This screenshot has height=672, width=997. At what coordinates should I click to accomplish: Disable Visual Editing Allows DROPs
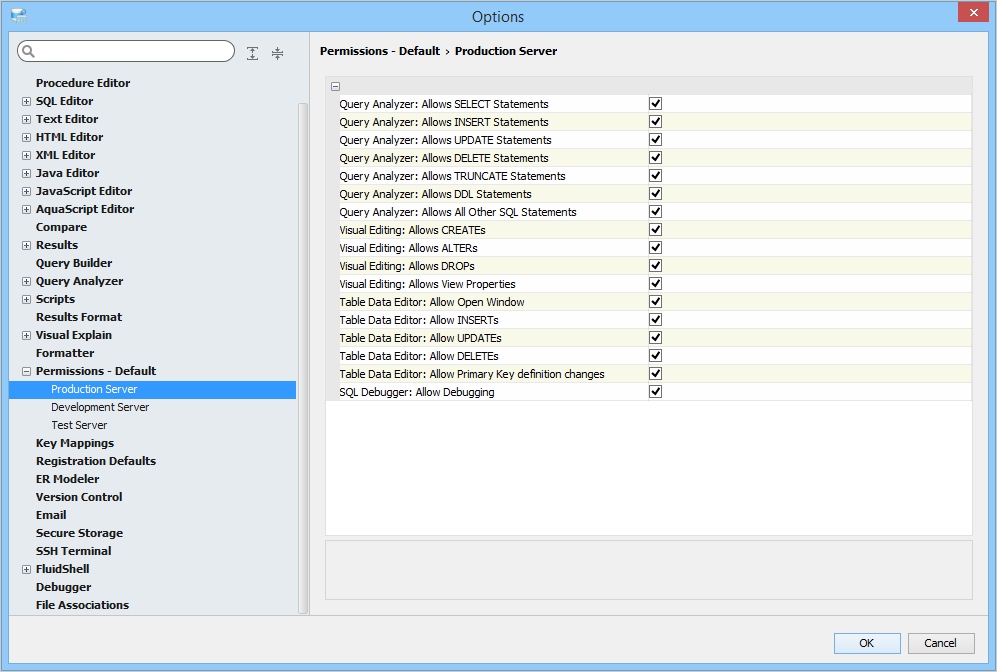656,266
